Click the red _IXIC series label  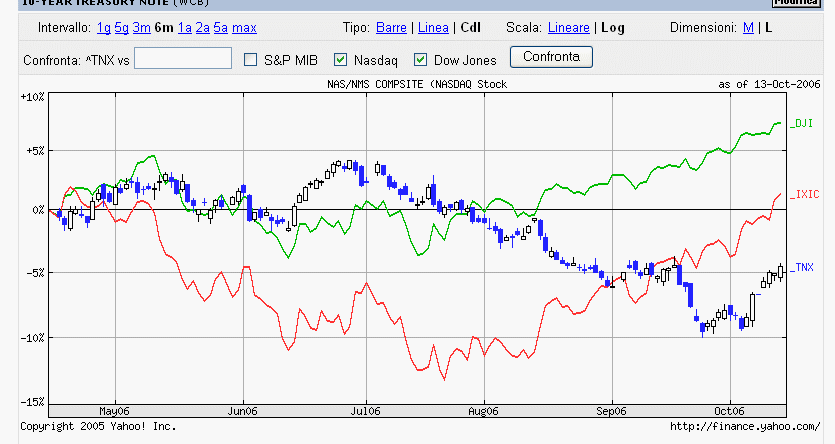804,195
